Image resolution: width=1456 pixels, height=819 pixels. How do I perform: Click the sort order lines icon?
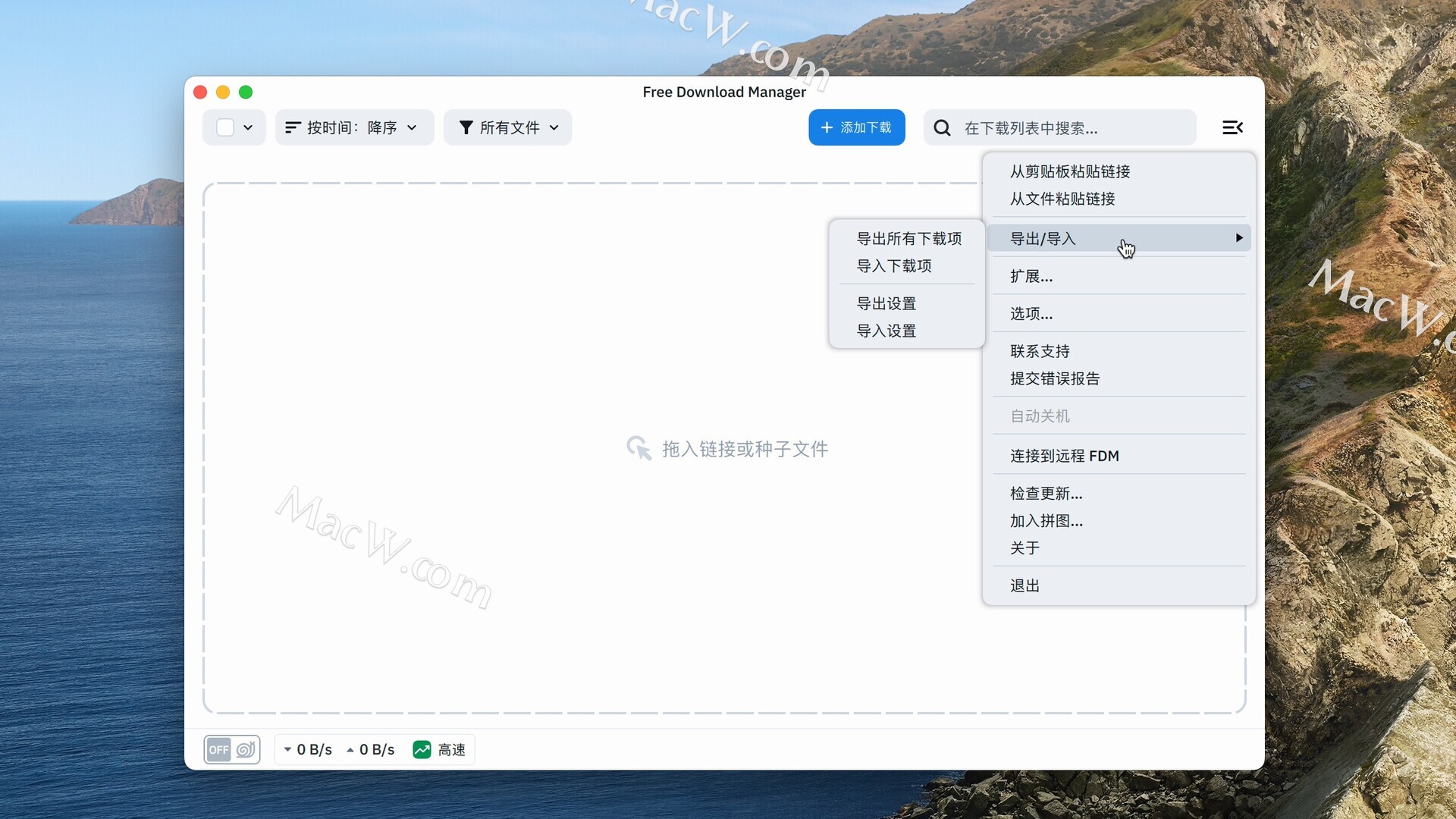point(293,127)
